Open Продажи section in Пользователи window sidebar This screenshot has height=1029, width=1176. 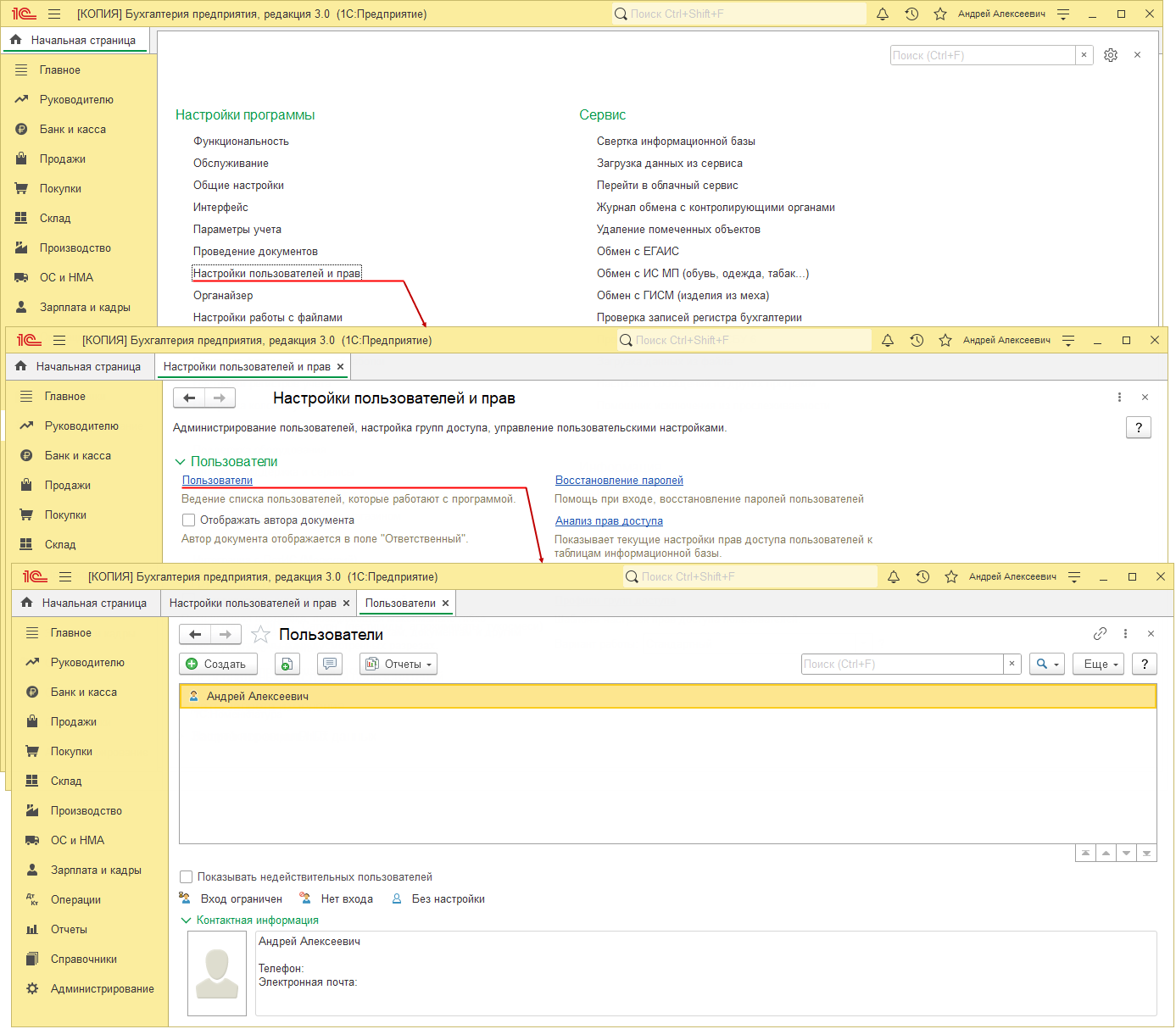click(74, 722)
